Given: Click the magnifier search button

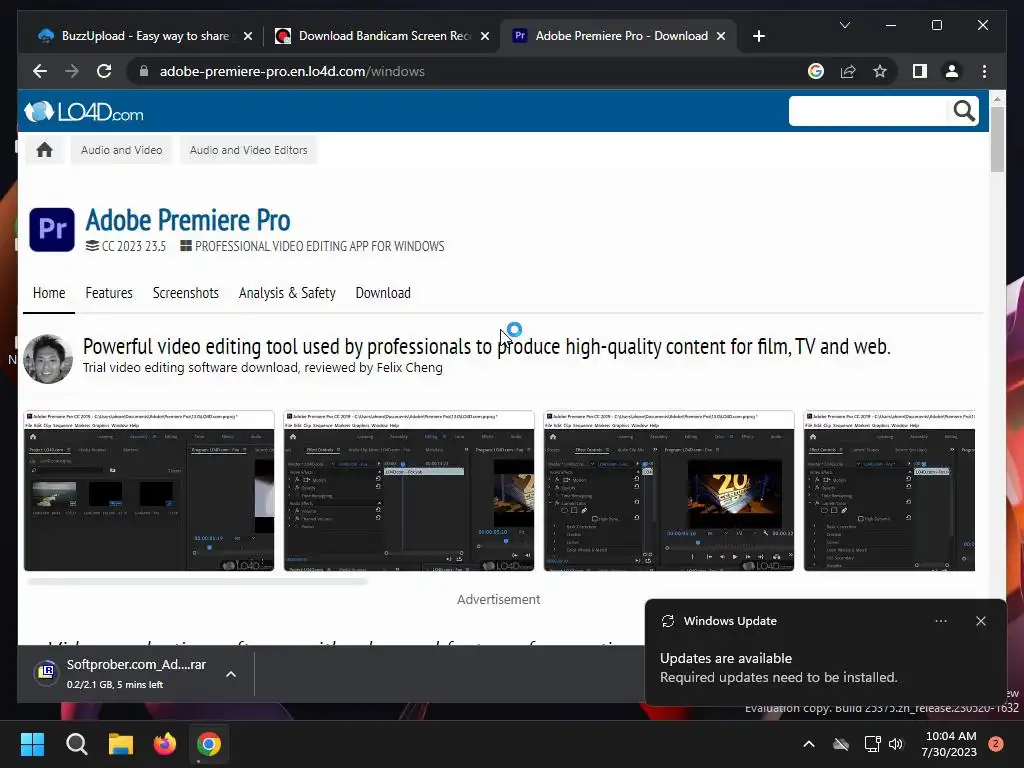Looking at the screenshot, I should (x=963, y=111).
